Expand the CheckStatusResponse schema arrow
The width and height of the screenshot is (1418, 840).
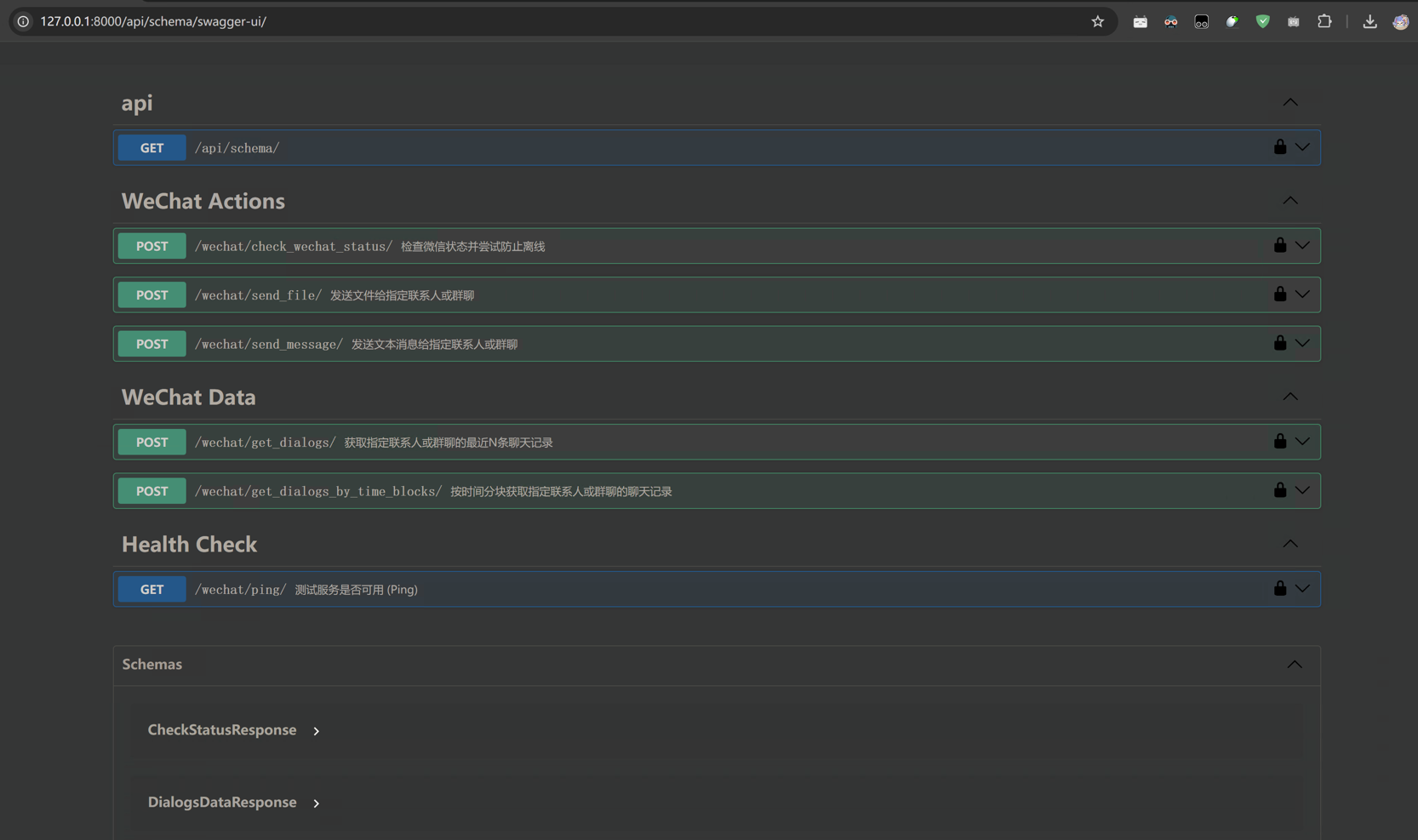tap(317, 731)
